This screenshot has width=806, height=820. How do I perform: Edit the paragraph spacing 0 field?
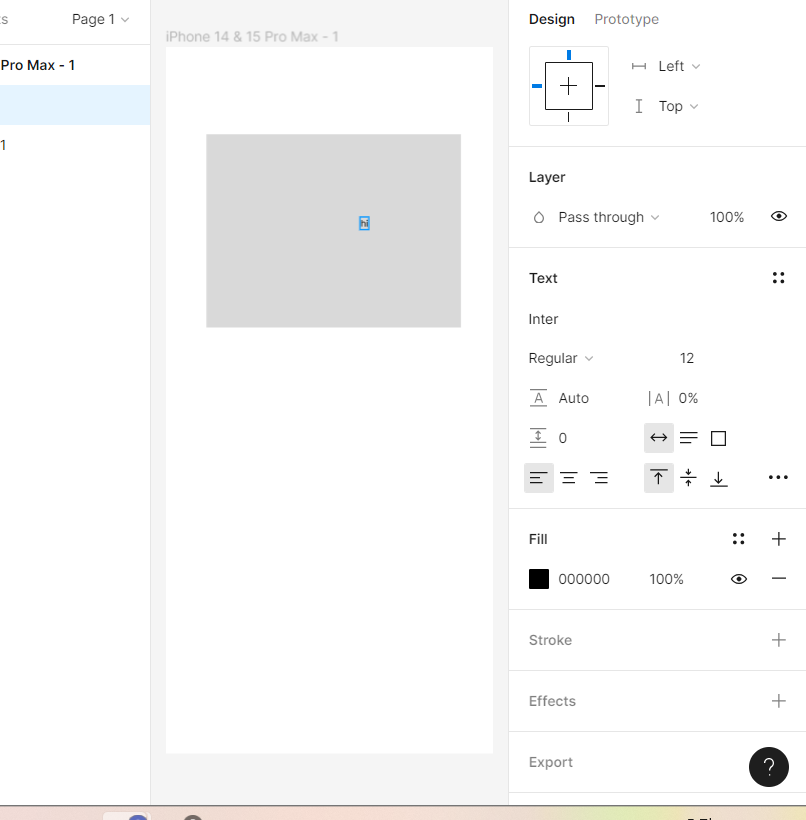click(562, 438)
